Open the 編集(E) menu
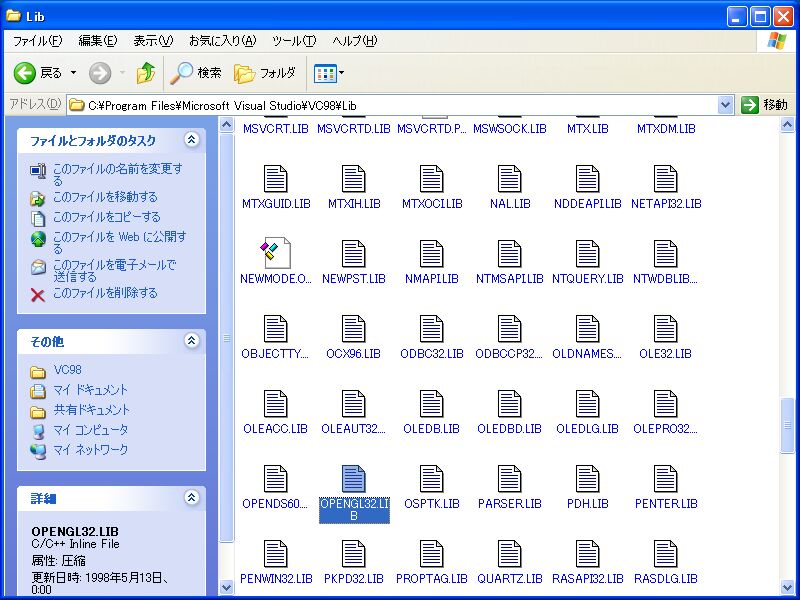800x600 pixels. click(x=97, y=41)
